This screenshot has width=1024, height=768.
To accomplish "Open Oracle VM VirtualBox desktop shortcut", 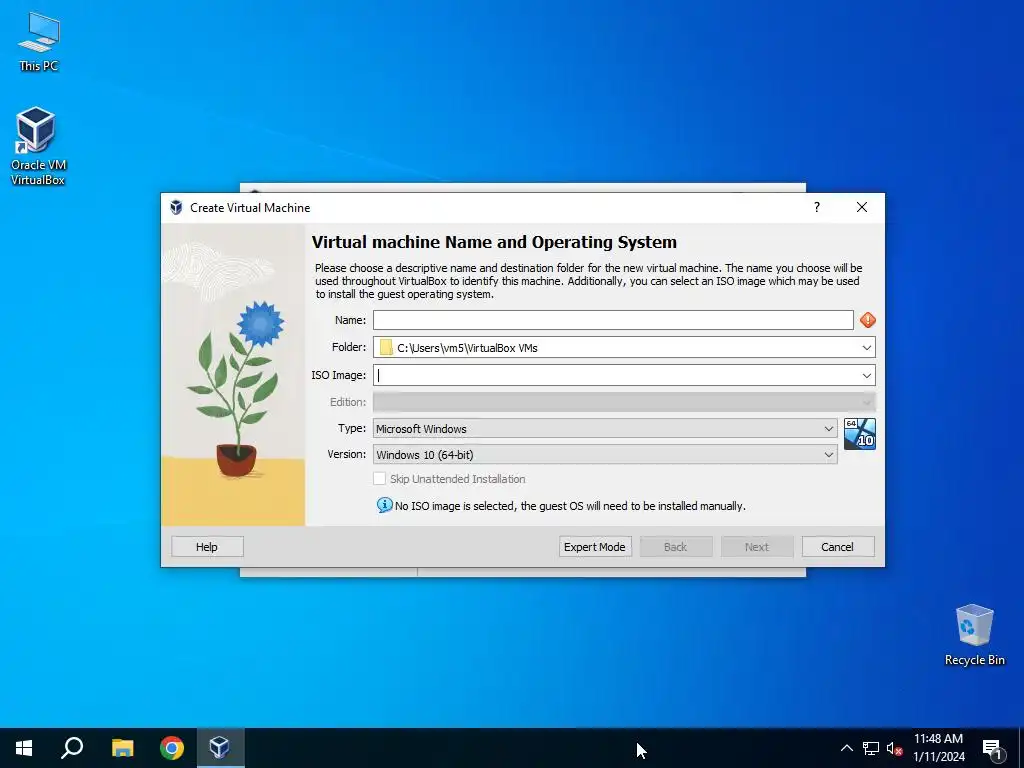I will pyautogui.click(x=37, y=146).
